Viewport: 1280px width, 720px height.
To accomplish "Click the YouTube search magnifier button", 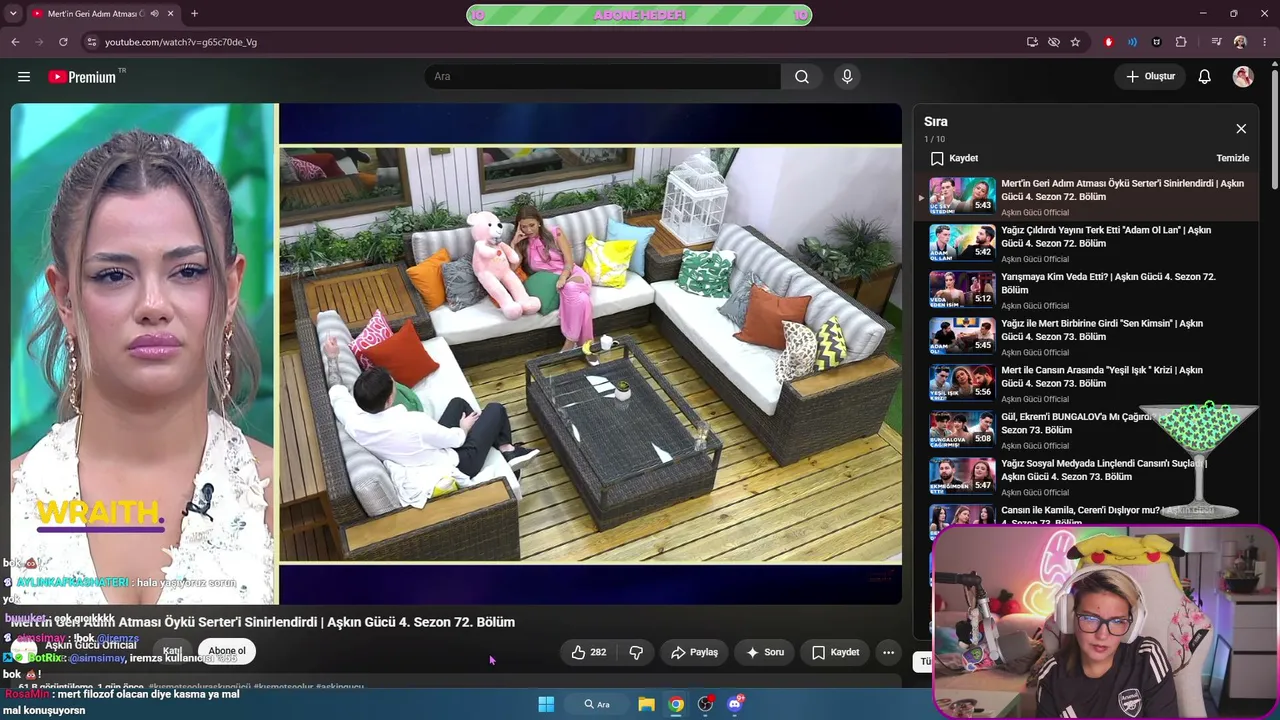I will pyautogui.click(x=802, y=77).
